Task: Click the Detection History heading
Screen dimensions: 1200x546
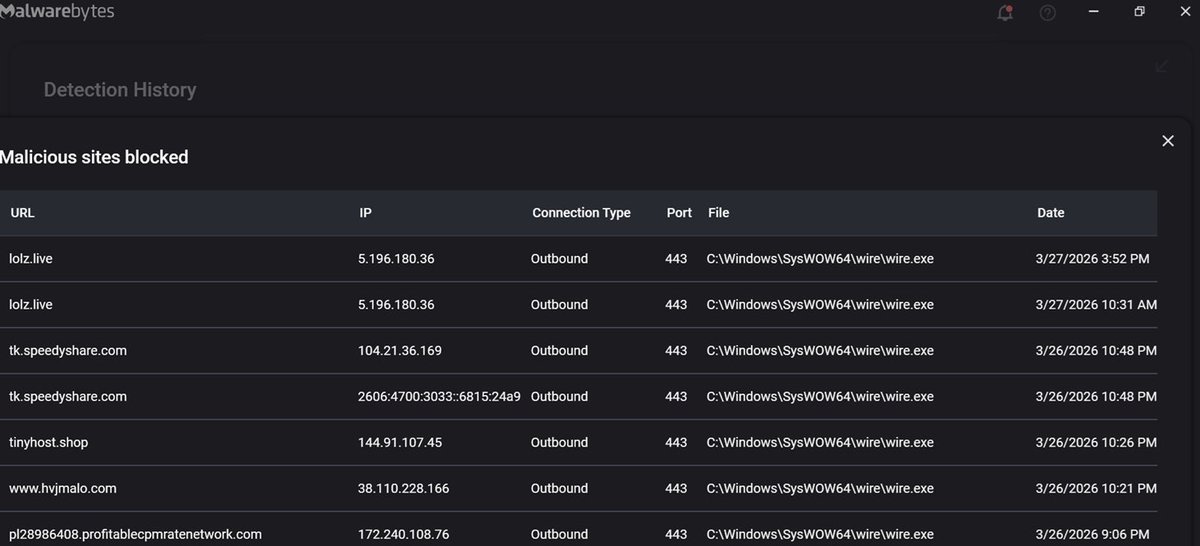Action: pyautogui.click(x=120, y=90)
